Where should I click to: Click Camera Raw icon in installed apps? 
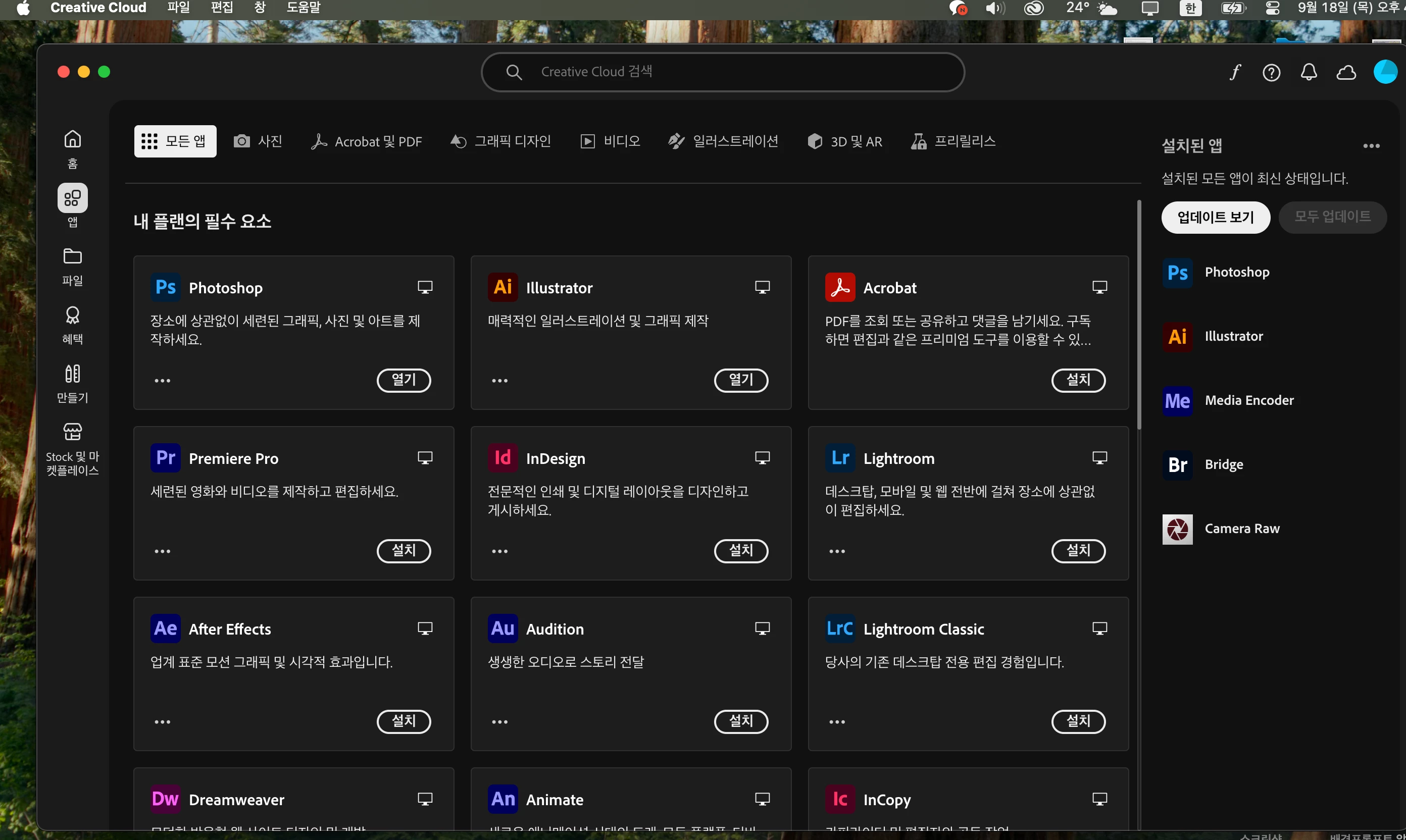[1177, 529]
